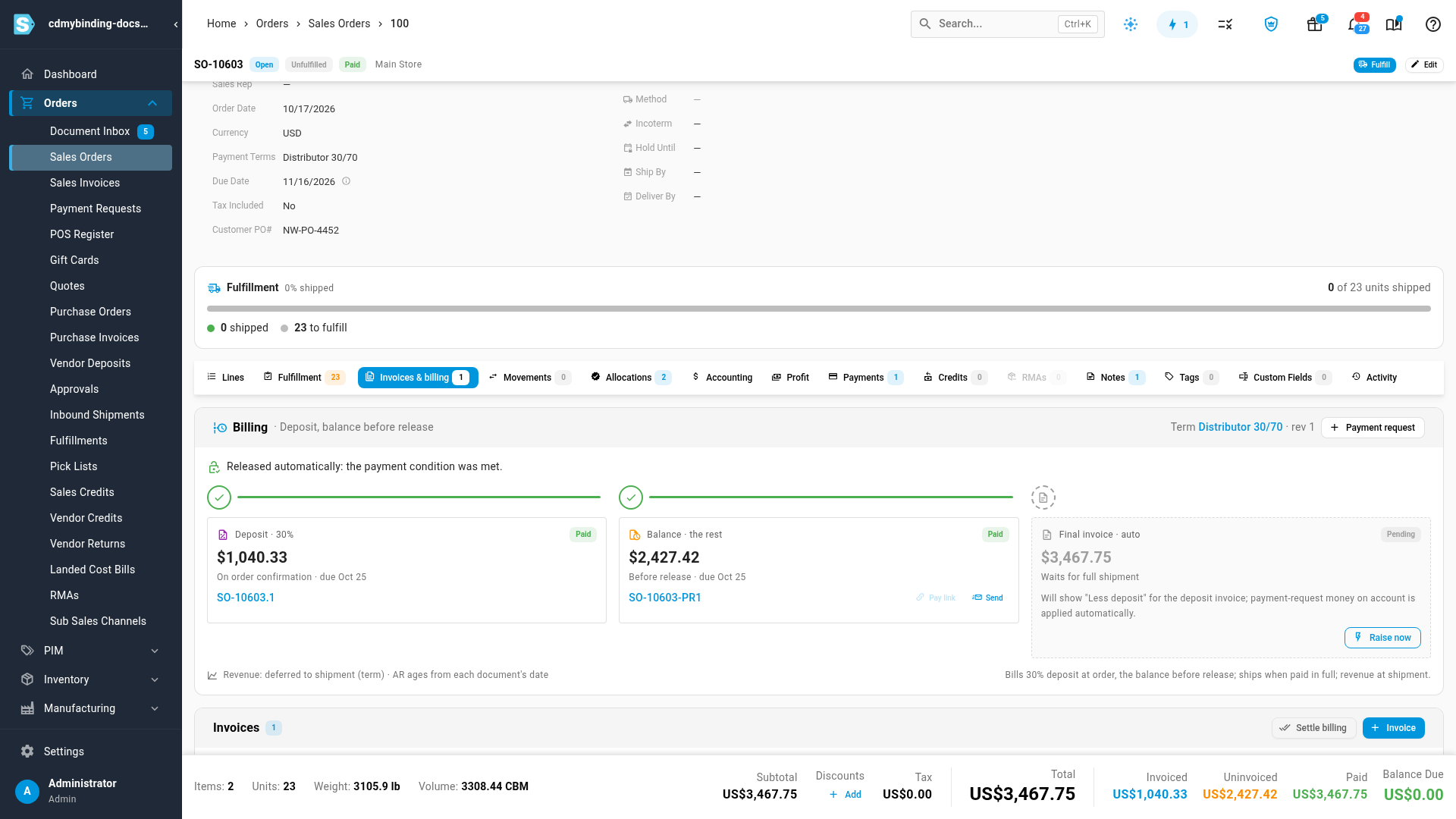Click the Fulfillment truck icon

click(215, 288)
